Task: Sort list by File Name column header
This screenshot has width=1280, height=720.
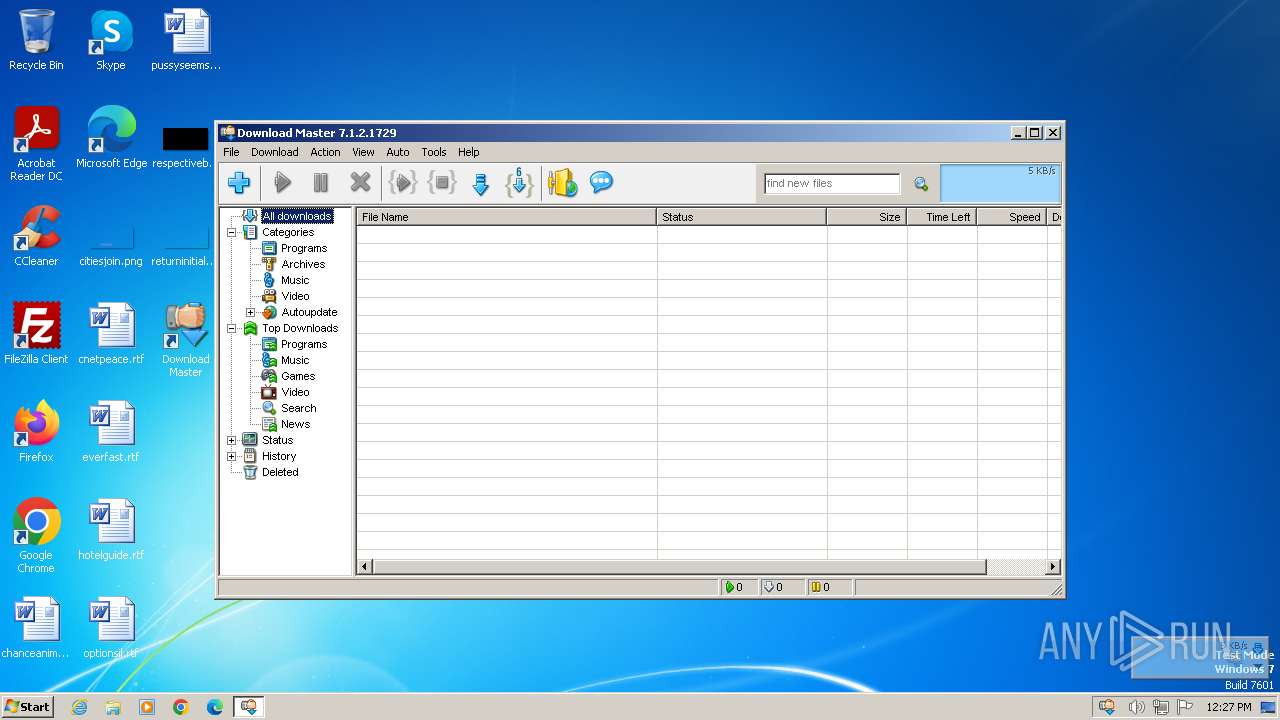Action: click(506, 217)
